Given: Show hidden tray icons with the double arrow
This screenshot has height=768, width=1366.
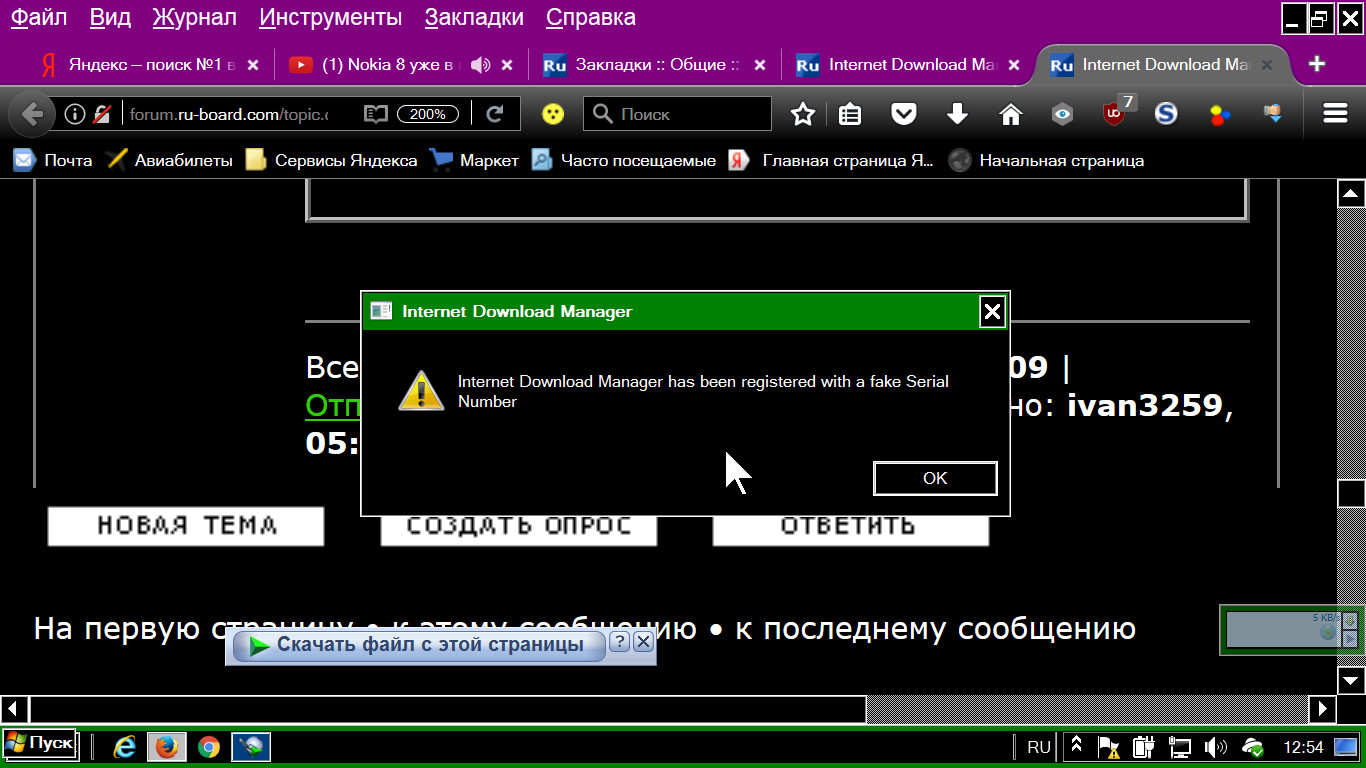Looking at the screenshot, I should click(x=1077, y=746).
